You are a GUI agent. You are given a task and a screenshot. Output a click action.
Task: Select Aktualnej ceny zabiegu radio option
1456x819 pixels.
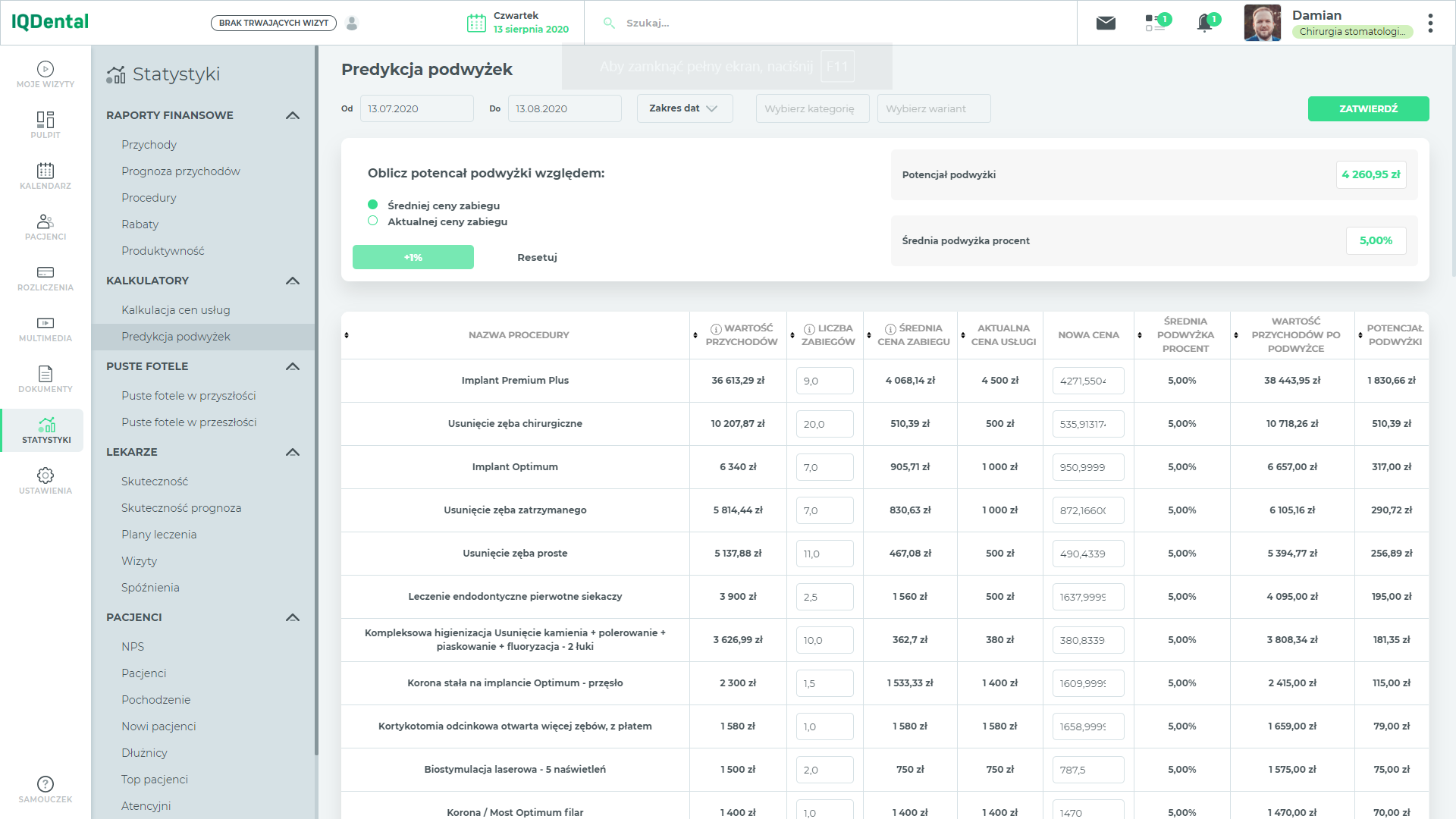point(372,221)
